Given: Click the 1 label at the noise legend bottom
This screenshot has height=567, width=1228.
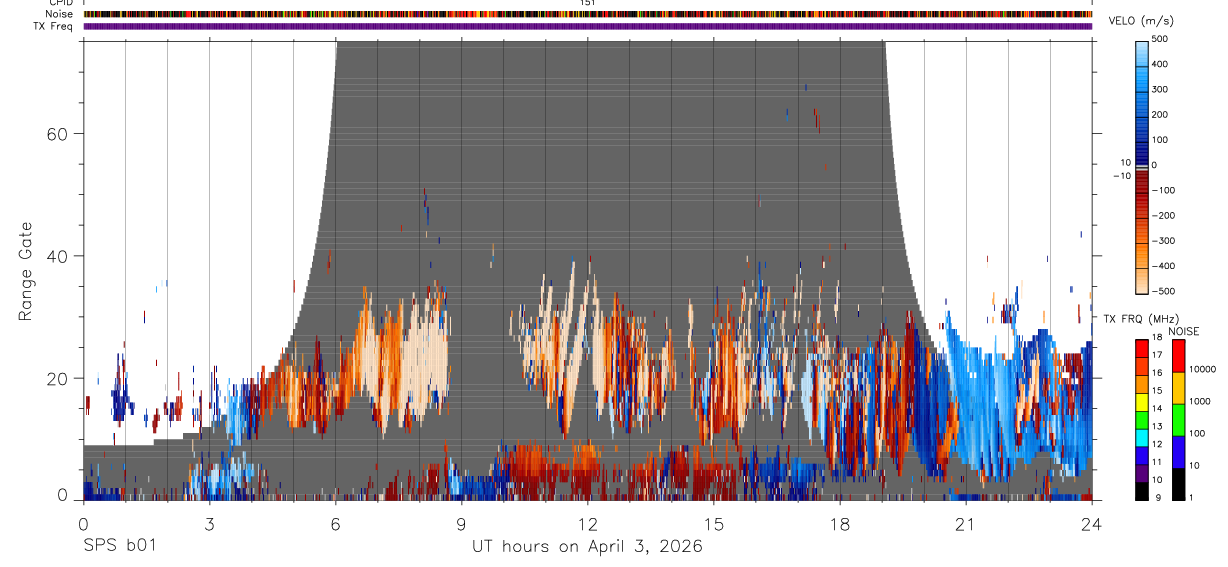Looking at the screenshot, I should click(1193, 497).
